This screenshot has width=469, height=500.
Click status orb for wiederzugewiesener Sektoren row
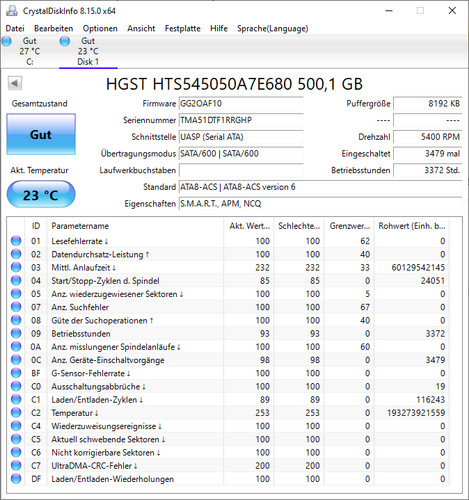point(16,294)
